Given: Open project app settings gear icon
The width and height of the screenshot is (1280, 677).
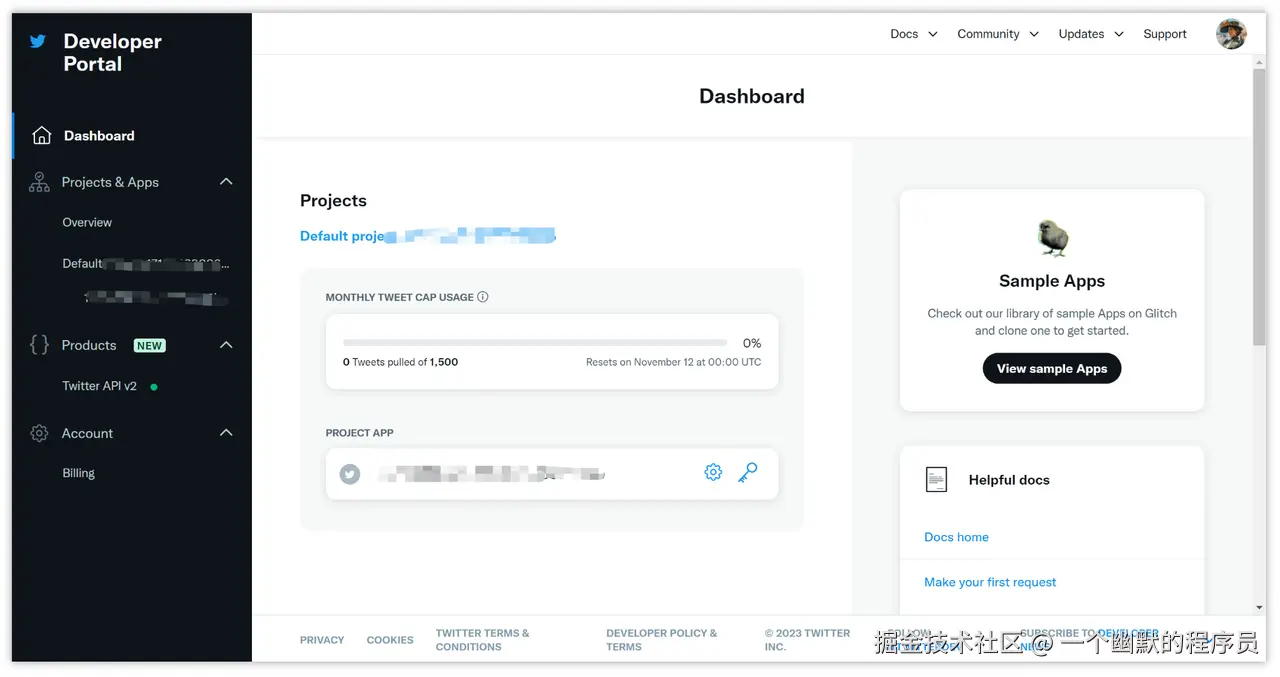Looking at the screenshot, I should (713, 472).
